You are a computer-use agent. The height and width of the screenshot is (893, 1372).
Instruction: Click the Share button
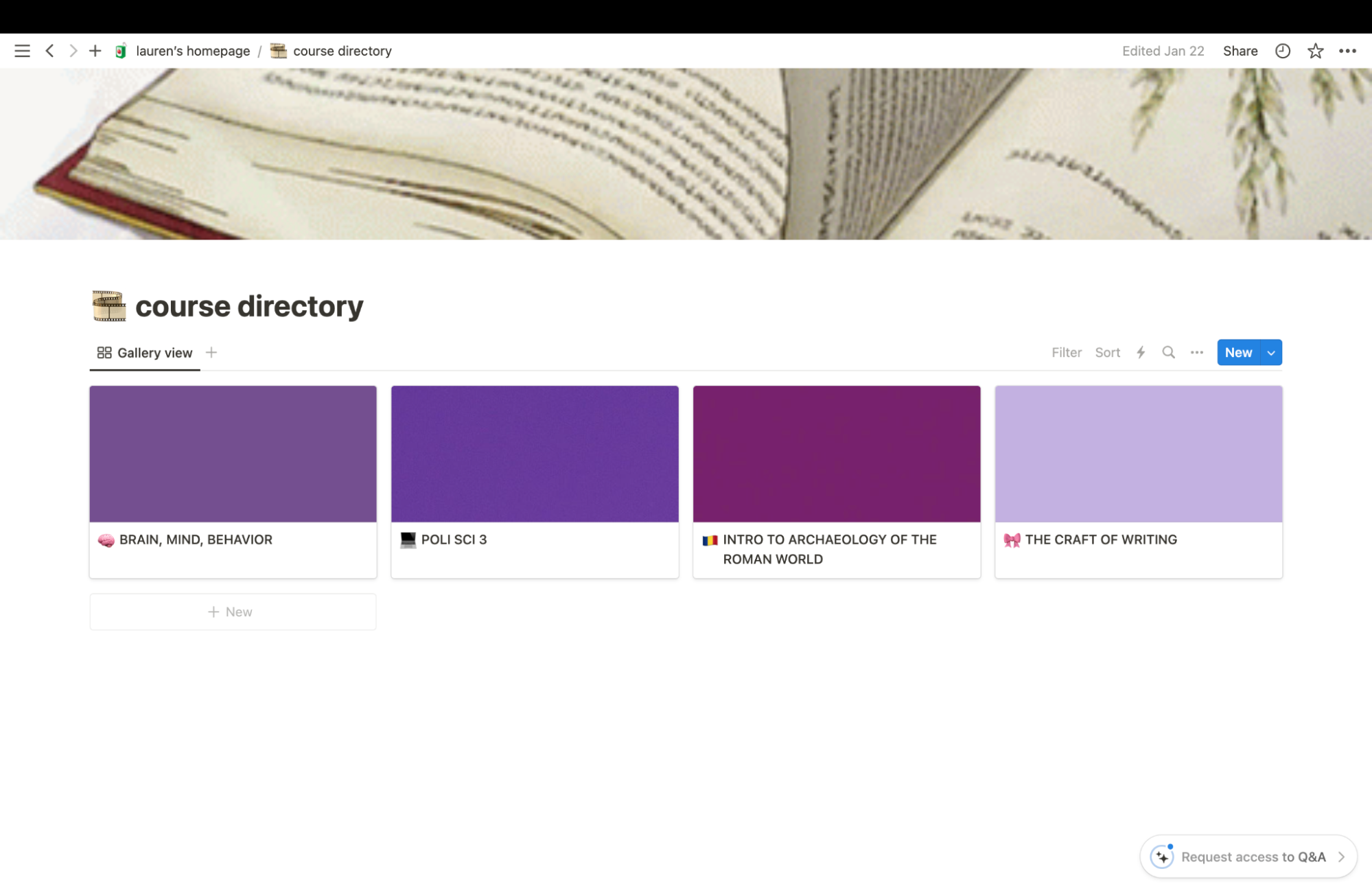[x=1240, y=50]
